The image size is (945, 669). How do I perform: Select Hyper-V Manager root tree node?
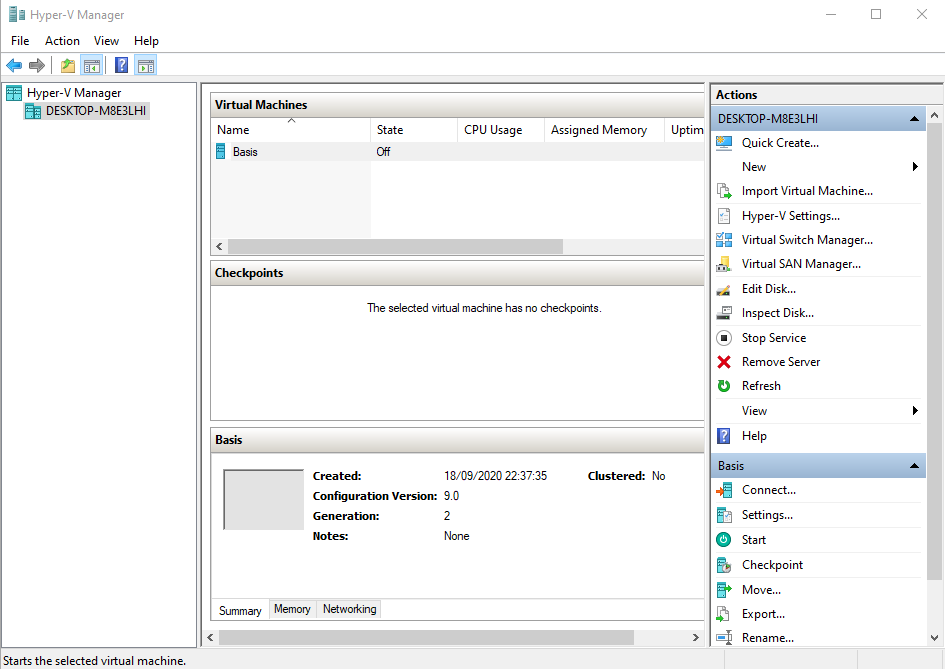click(74, 93)
